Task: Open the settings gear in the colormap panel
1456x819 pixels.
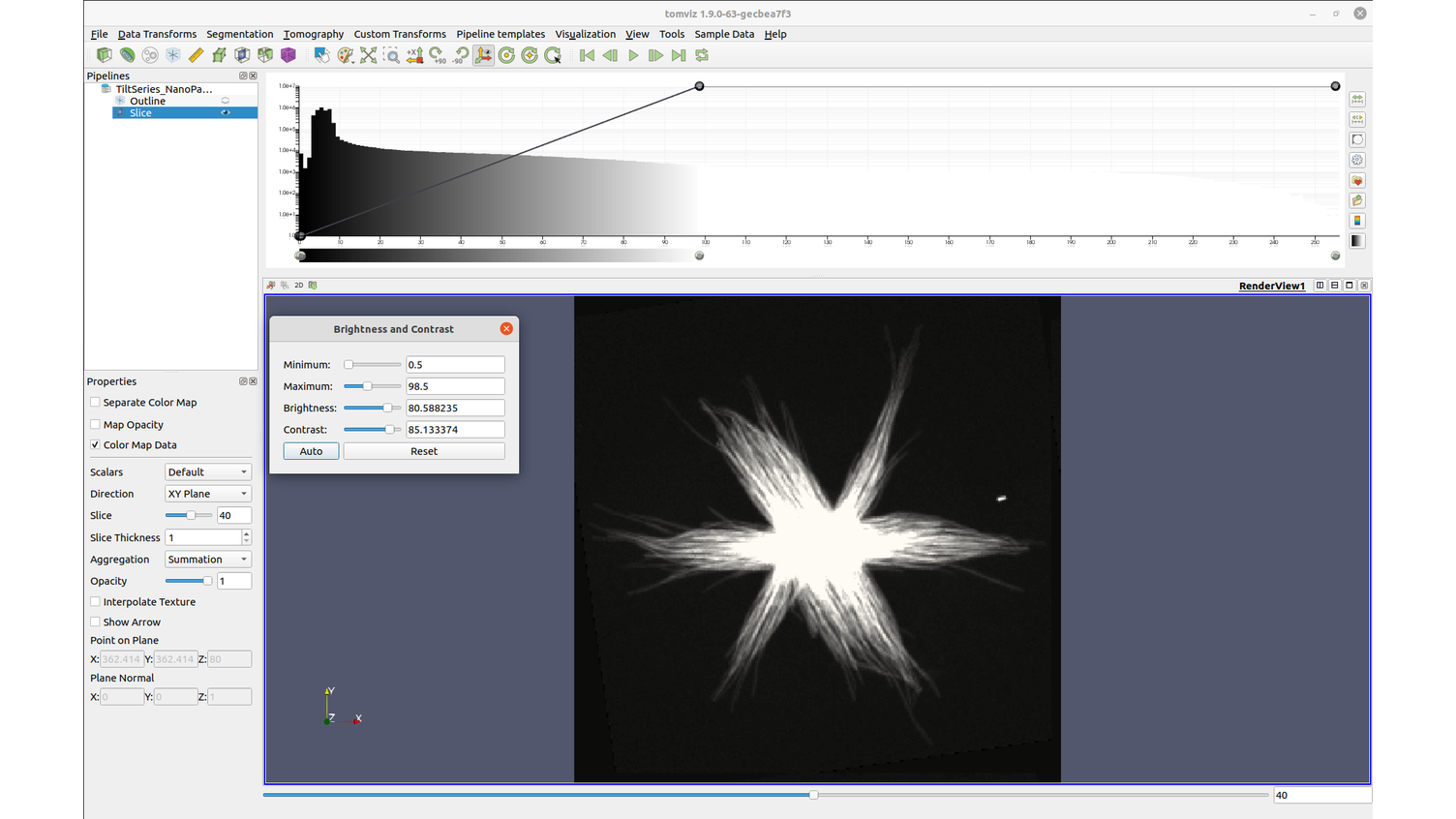Action: (1356, 160)
